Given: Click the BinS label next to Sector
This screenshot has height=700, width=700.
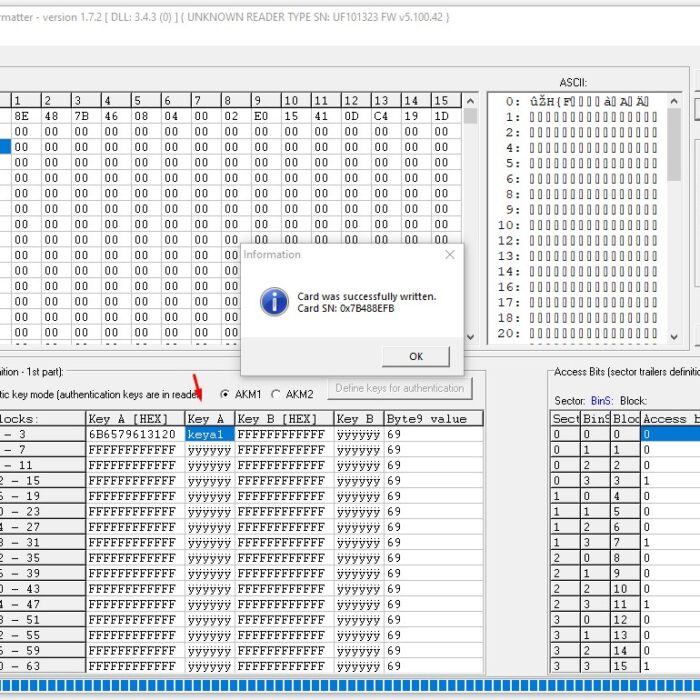Looking at the screenshot, I should coord(601,401).
